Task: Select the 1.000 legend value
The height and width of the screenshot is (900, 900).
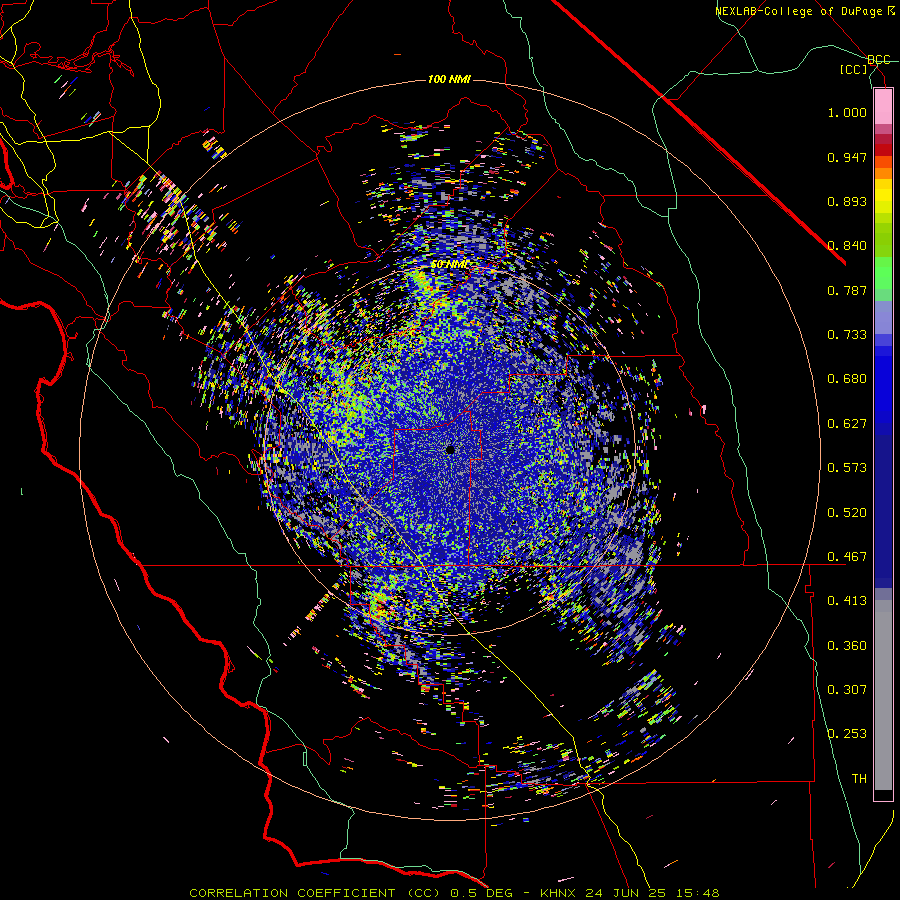Action: tap(847, 112)
